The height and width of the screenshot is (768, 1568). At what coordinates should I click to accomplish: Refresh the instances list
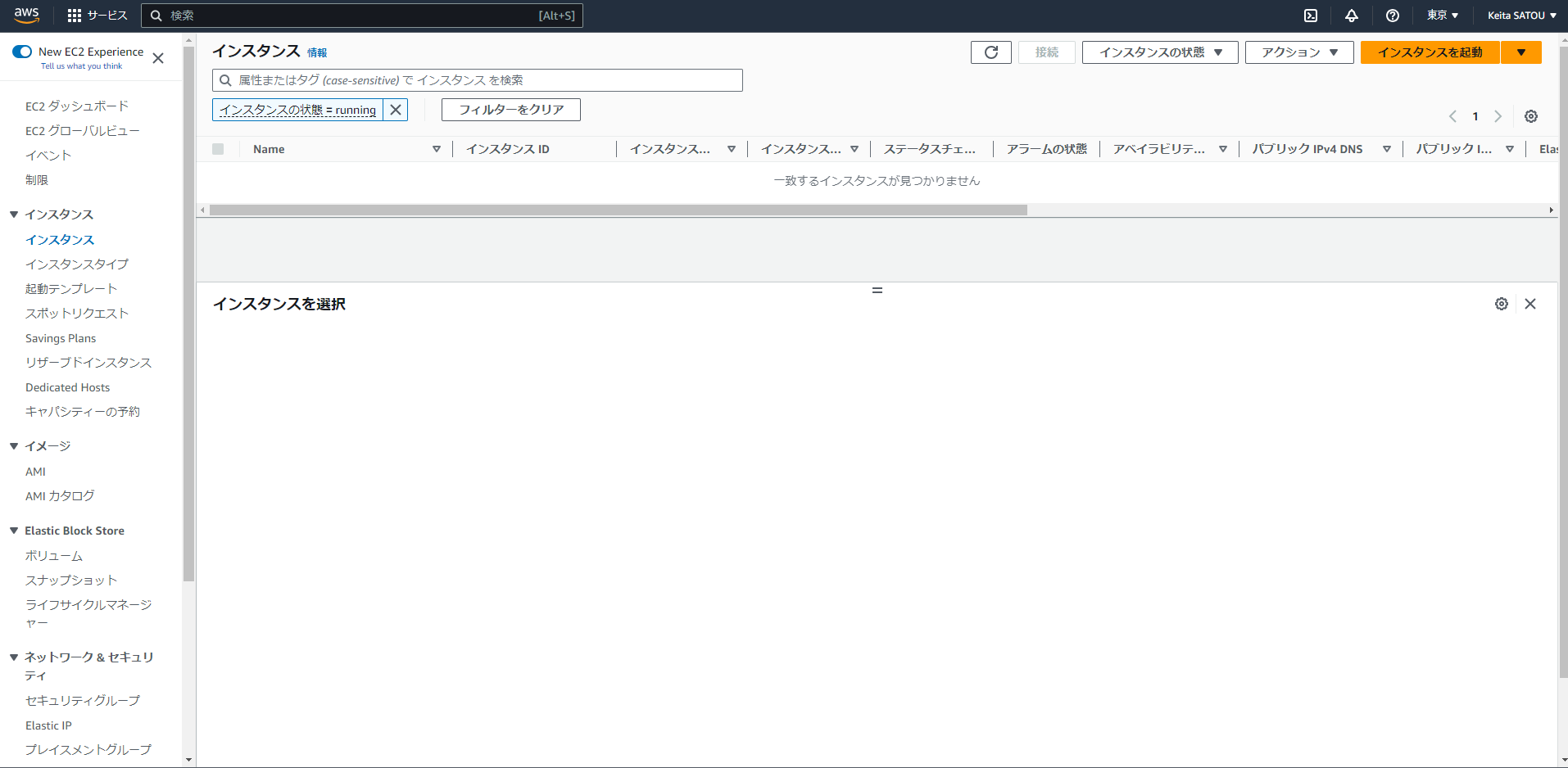pyautogui.click(x=991, y=52)
